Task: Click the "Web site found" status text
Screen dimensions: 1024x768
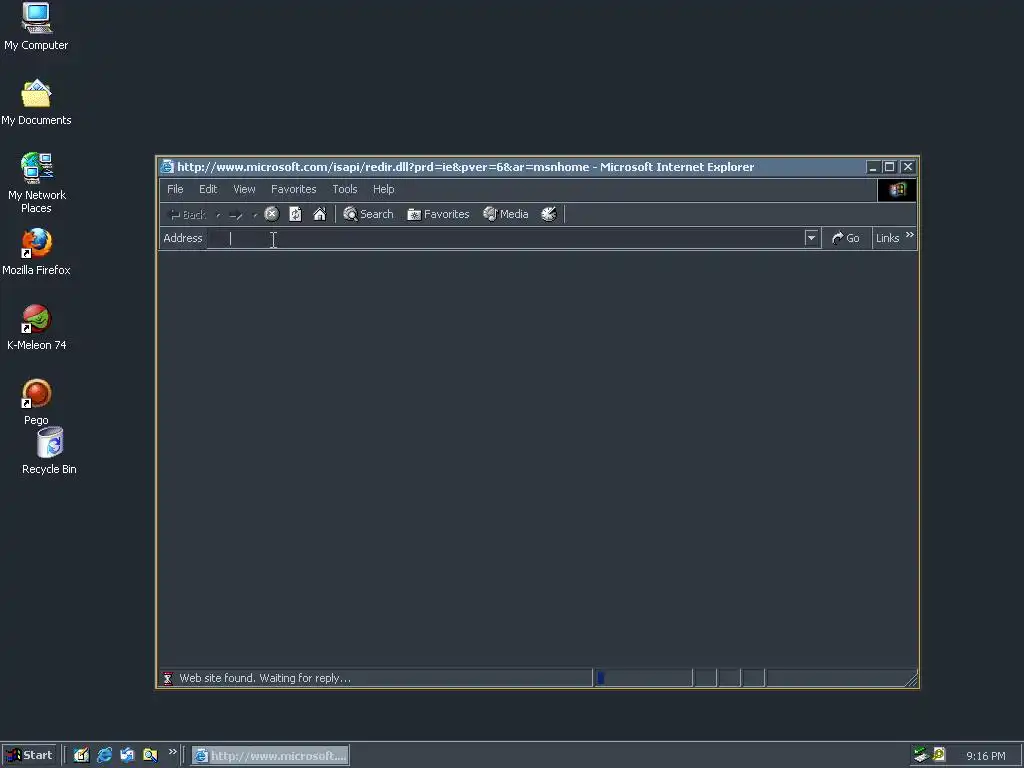Action: coord(265,679)
